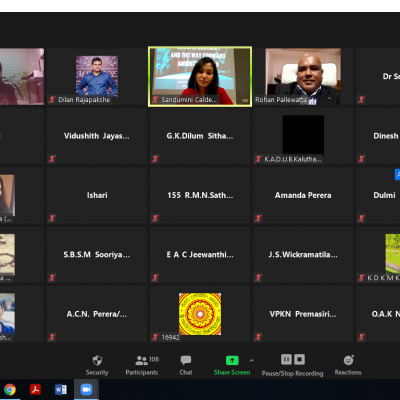This screenshot has width=400, height=400.
Task: Open Chrome from the taskbar
Action: coord(10,389)
